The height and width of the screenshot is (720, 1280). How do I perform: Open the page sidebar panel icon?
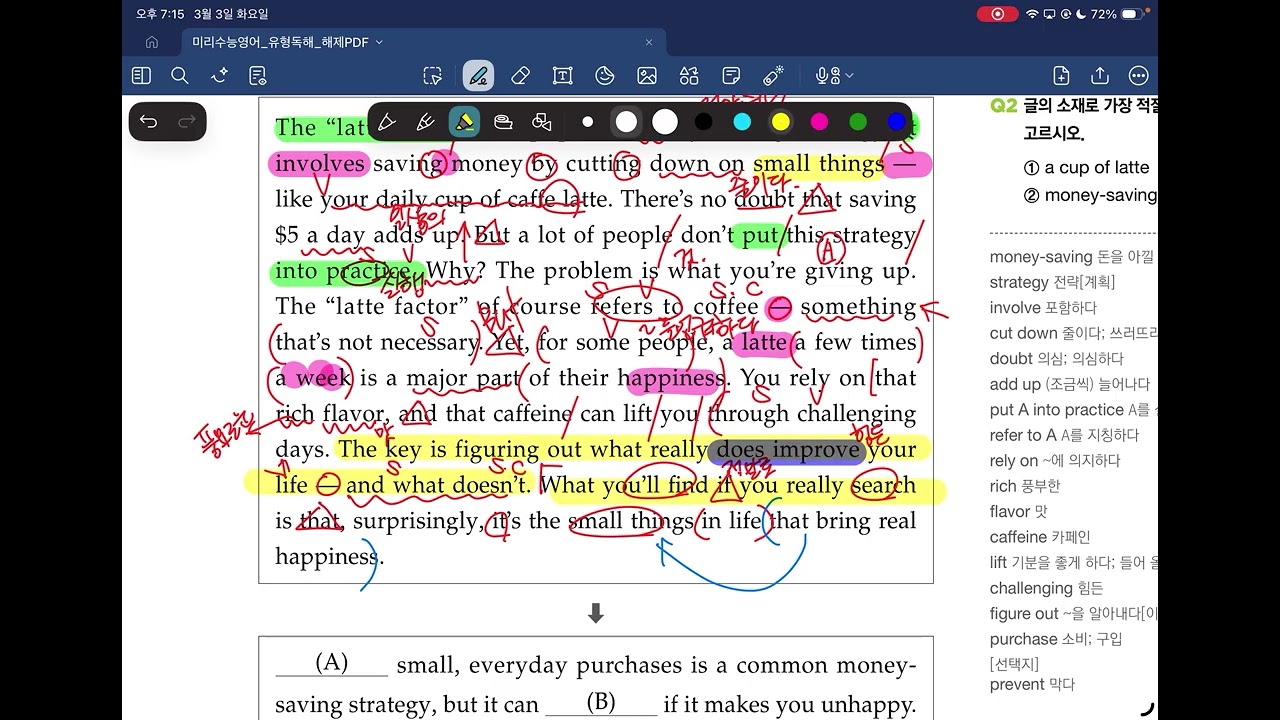click(141, 75)
